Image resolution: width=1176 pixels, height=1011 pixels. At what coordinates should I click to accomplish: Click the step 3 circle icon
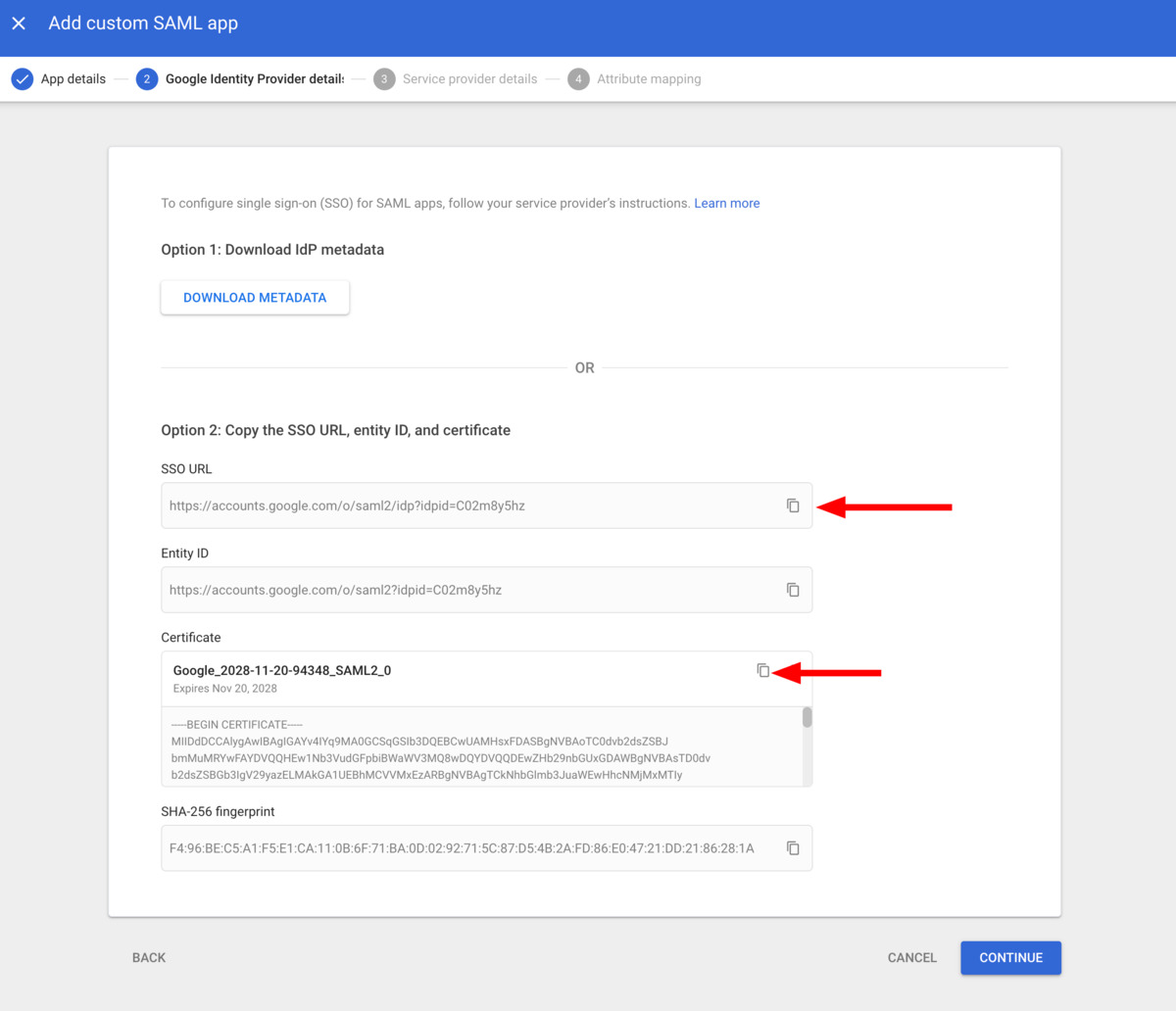(384, 79)
